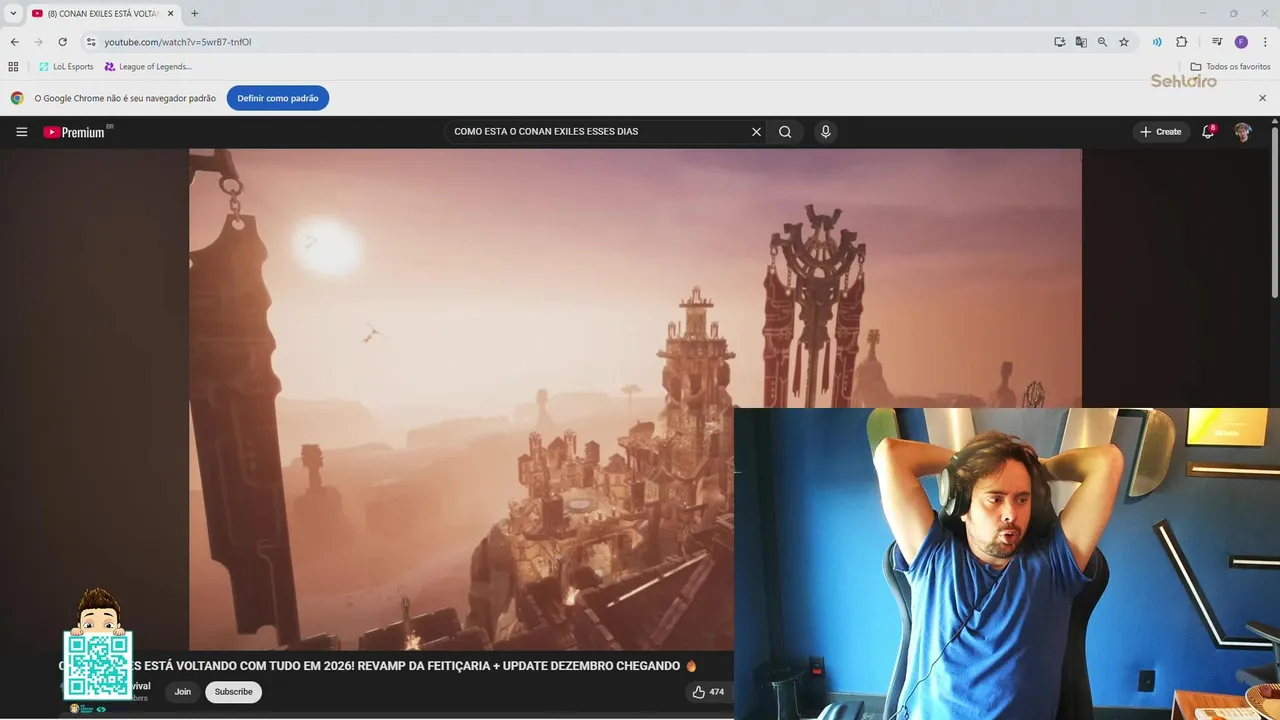Like the video with thumbs-up 474
This screenshot has height=720, width=1280.
tap(708, 692)
